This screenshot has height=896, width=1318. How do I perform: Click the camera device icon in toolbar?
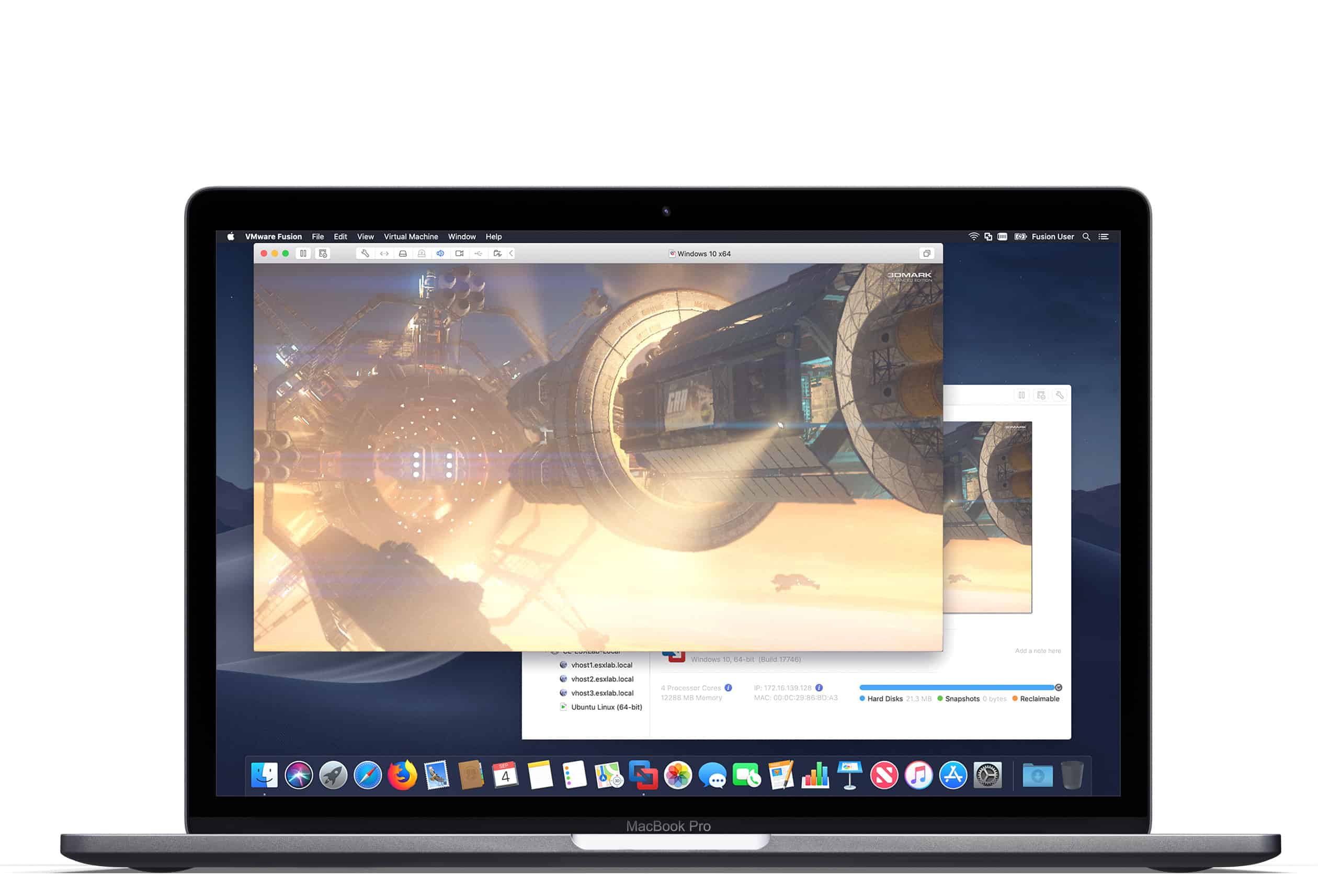(x=459, y=254)
